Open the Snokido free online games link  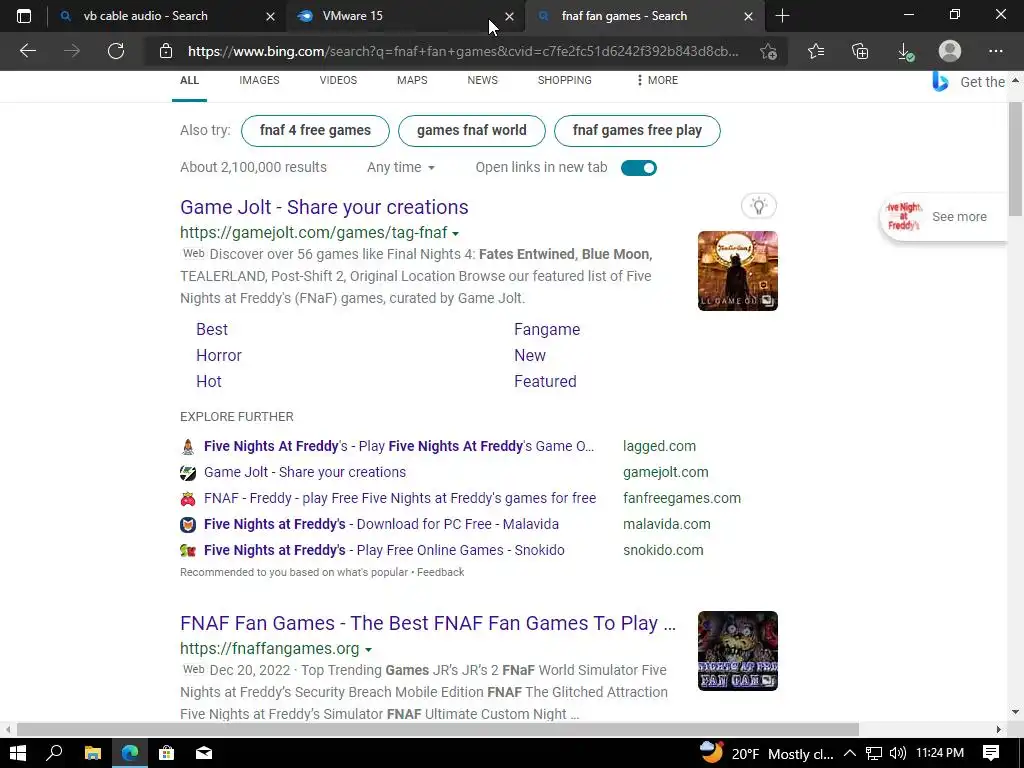(384, 550)
